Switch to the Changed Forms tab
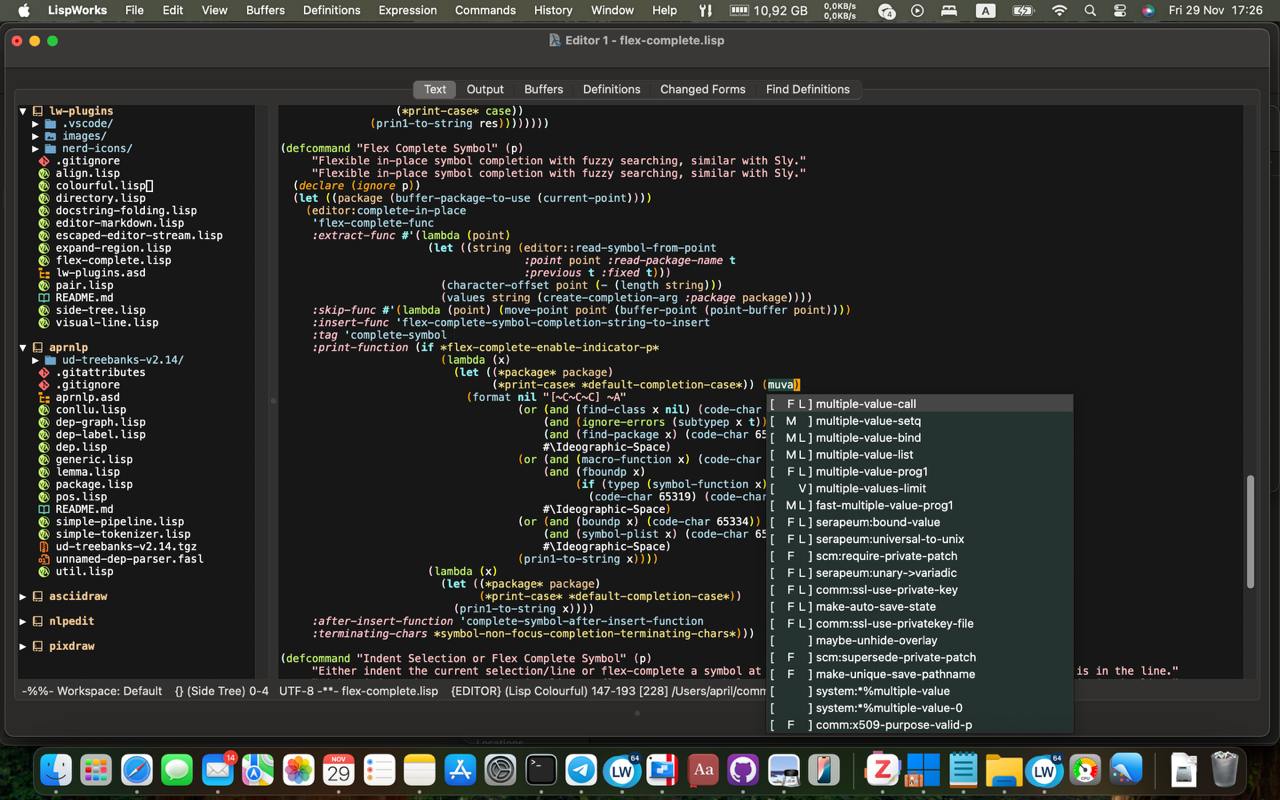1280x800 pixels. 702,89
